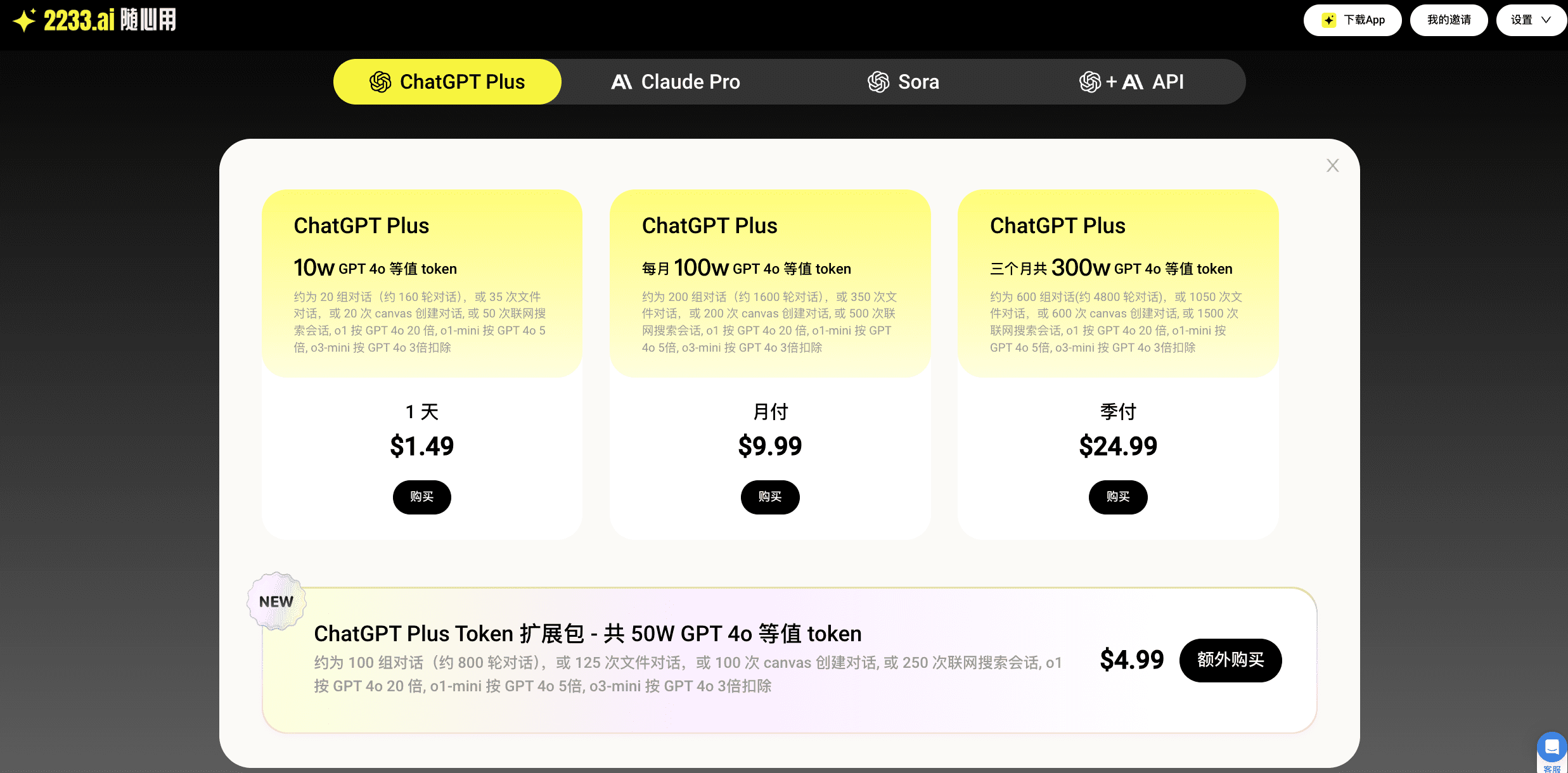Click the NEW badge on the token pack
The width and height of the screenshot is (1568, 773).
coord(276,601)
